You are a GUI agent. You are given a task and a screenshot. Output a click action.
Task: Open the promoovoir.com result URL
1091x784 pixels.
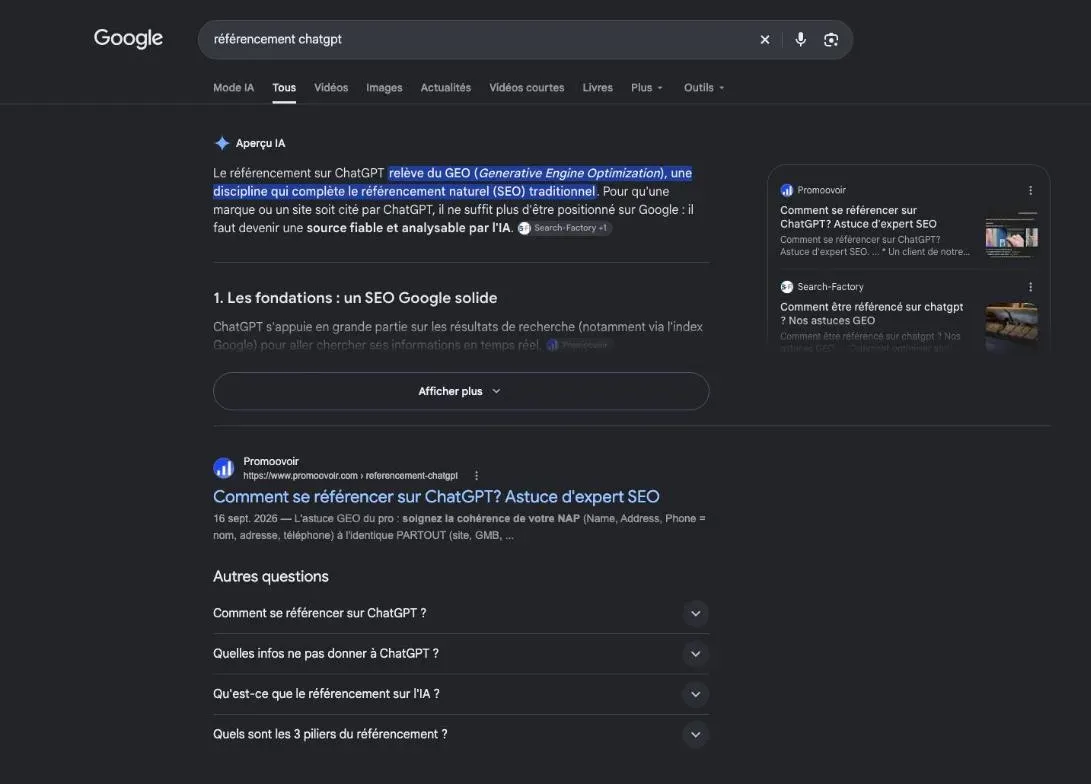[350, 476]
